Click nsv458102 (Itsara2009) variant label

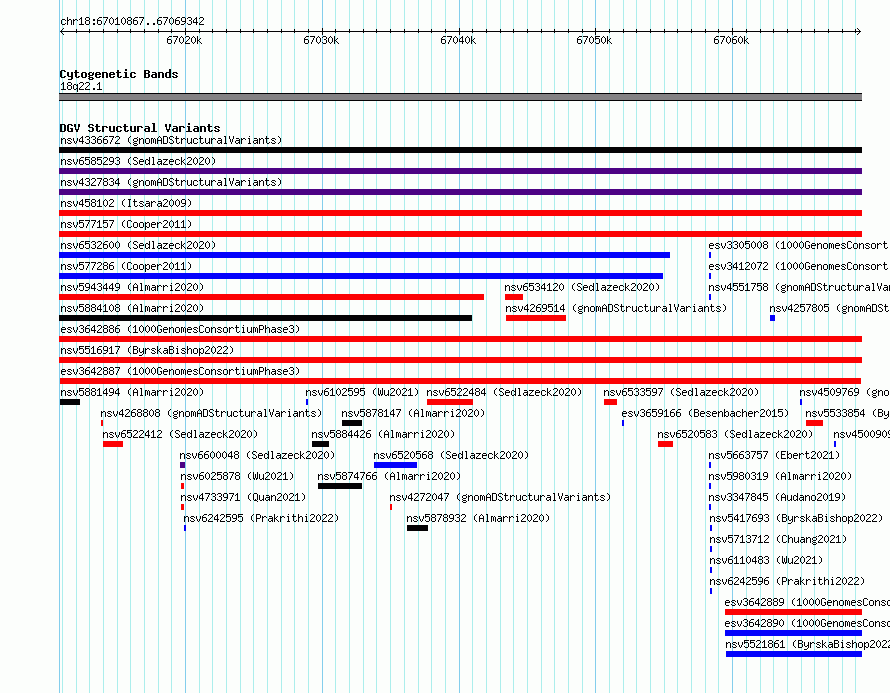(126, 203)
